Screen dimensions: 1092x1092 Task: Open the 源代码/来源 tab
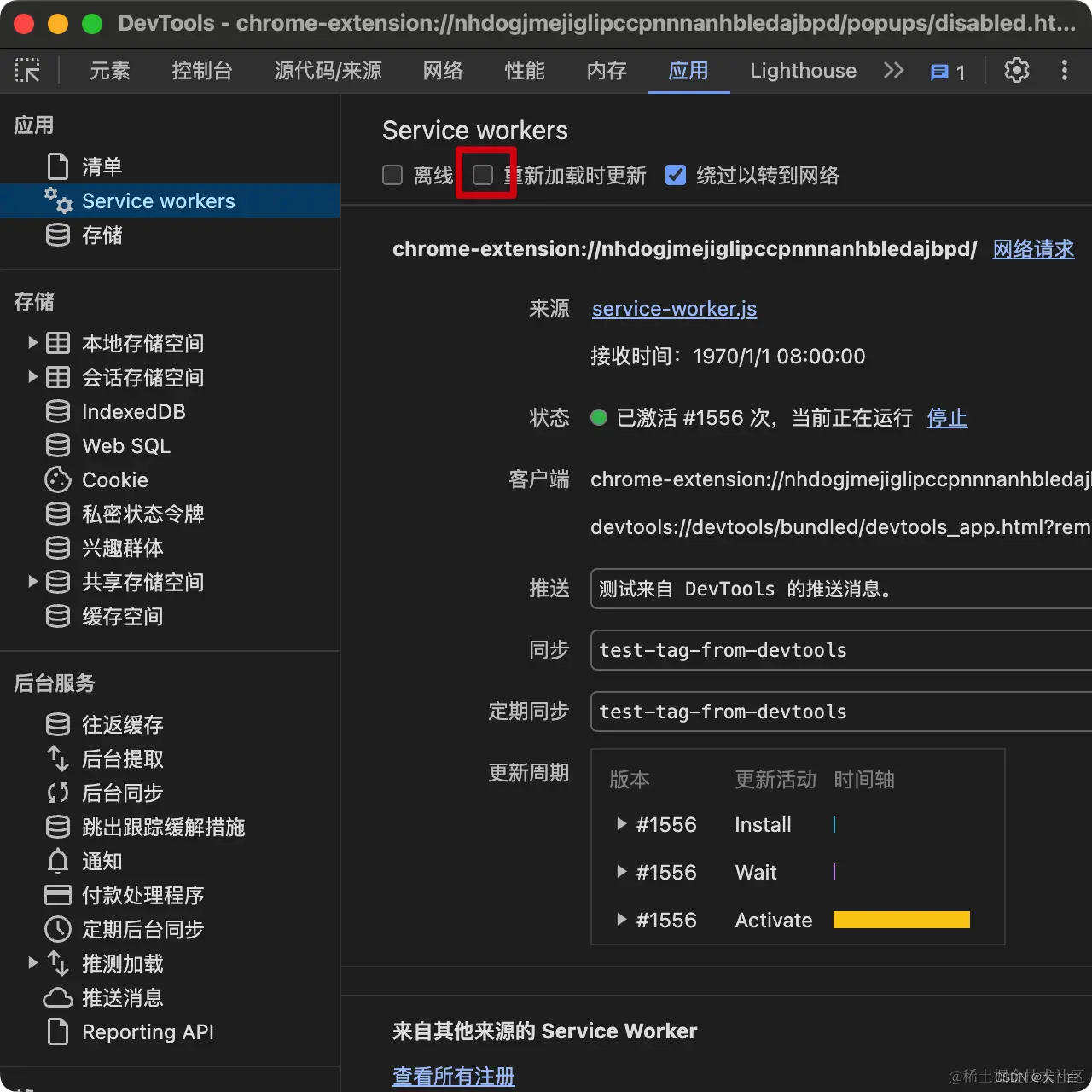[x=328, y=71]
